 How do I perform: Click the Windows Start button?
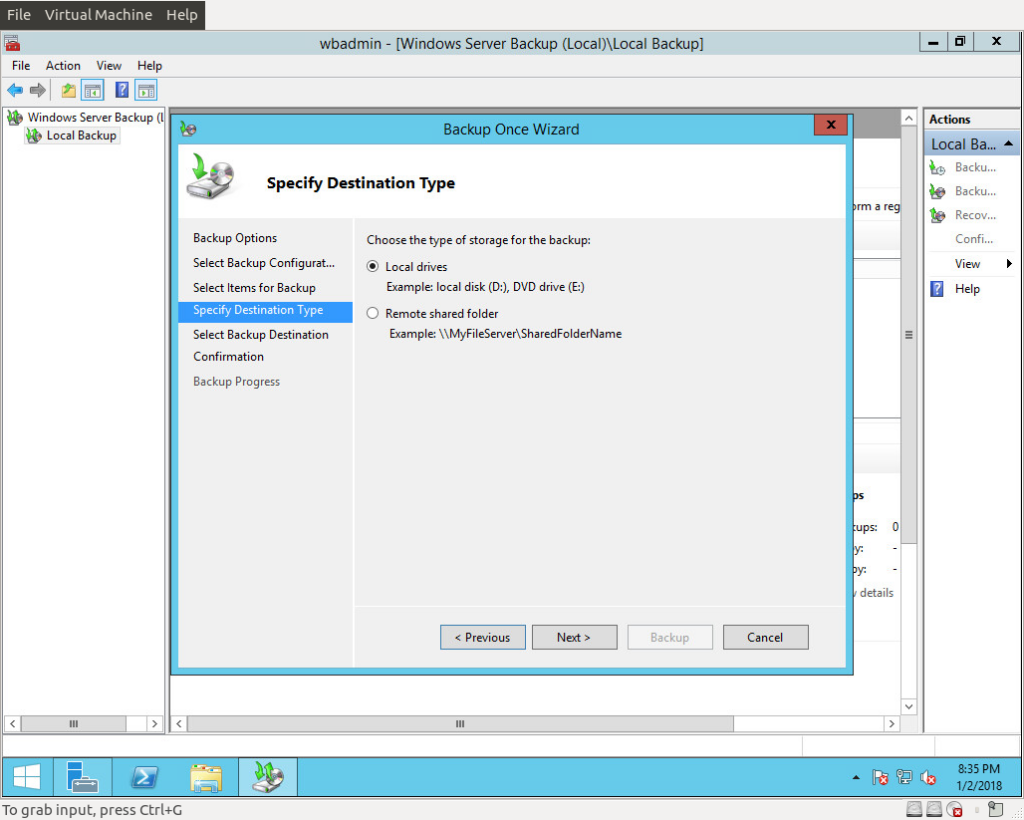point(27,777)
